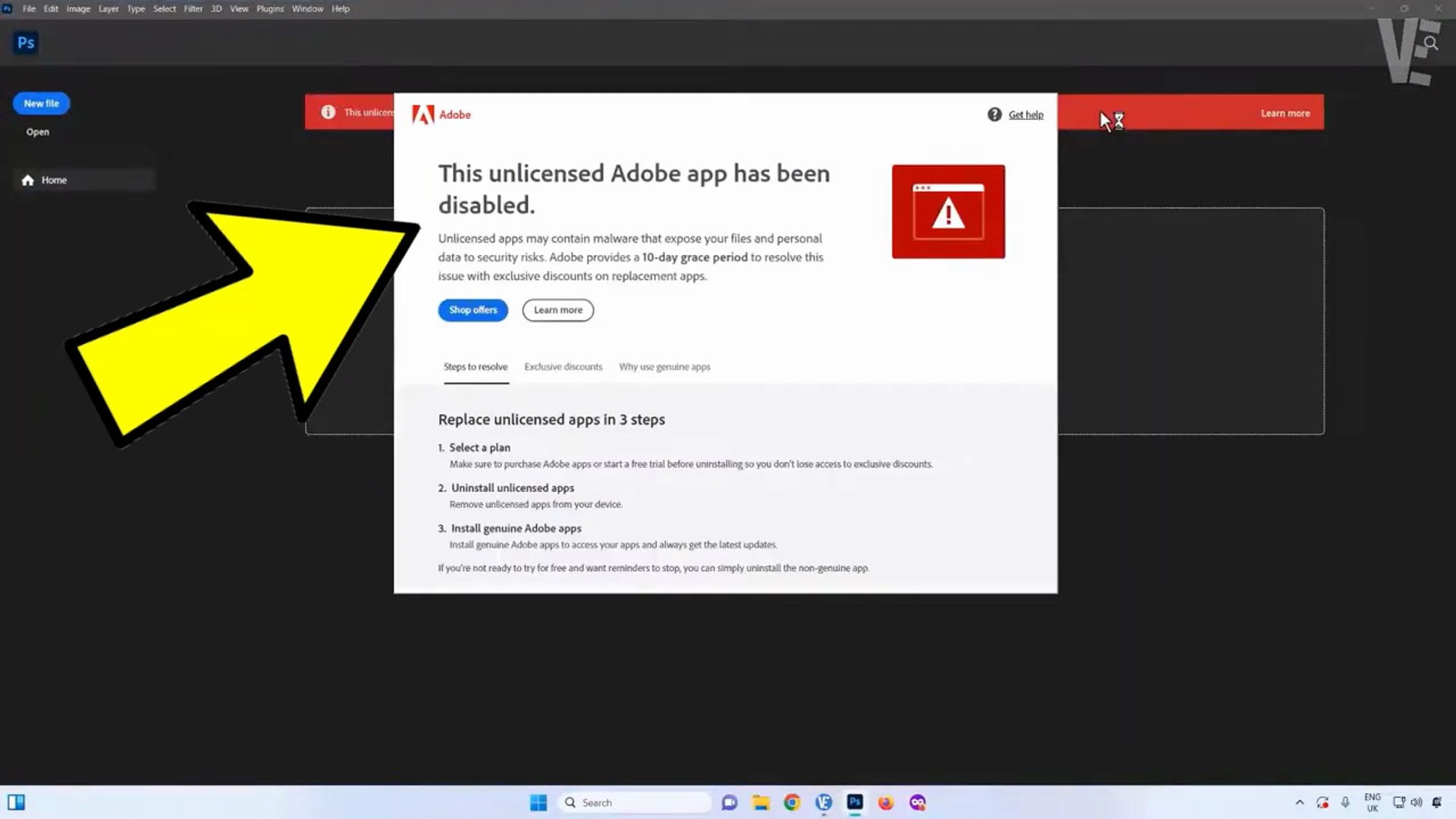Click the Windows Start button
Screen dimensions: 1456x819
coord(538,802)
